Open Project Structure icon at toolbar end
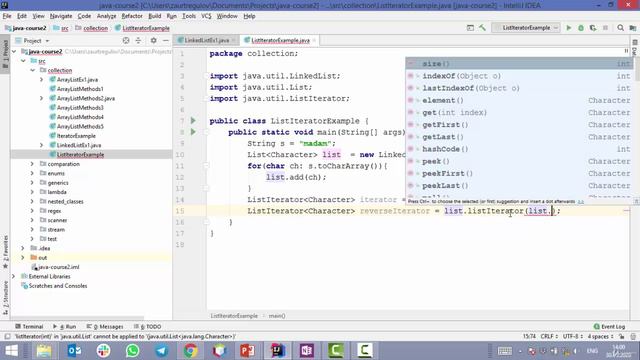The height and width of the screenshot is (360, 640). 633,28
